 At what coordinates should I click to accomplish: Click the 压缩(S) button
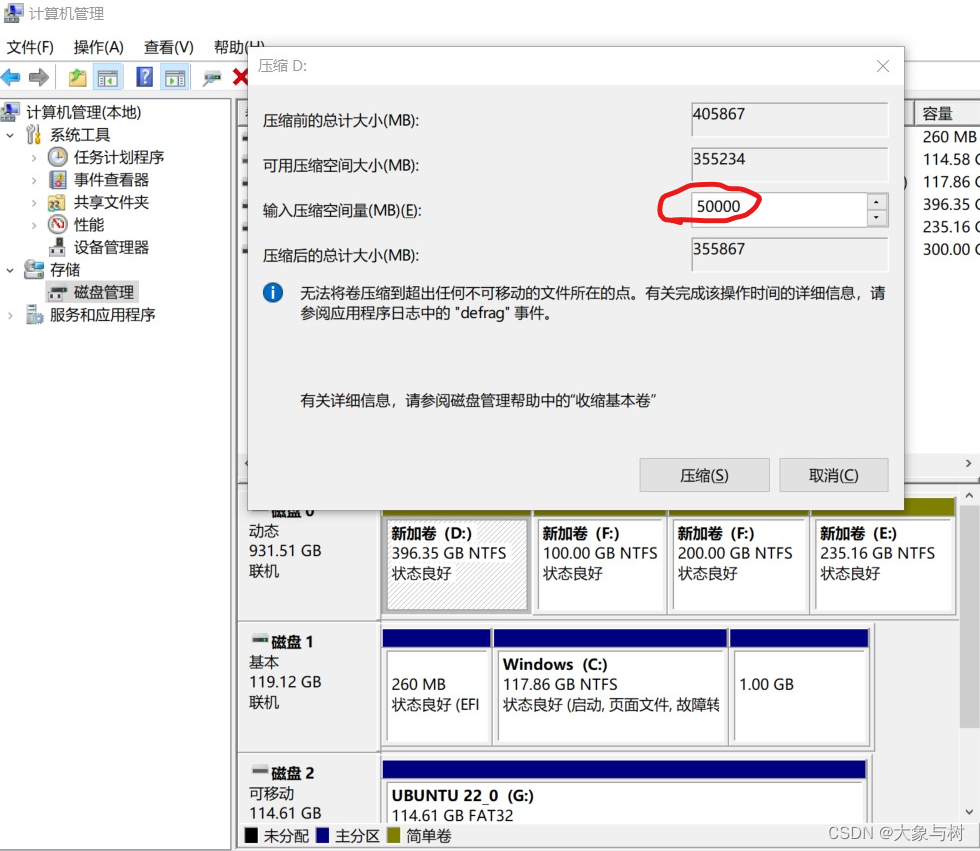(704, 475)
